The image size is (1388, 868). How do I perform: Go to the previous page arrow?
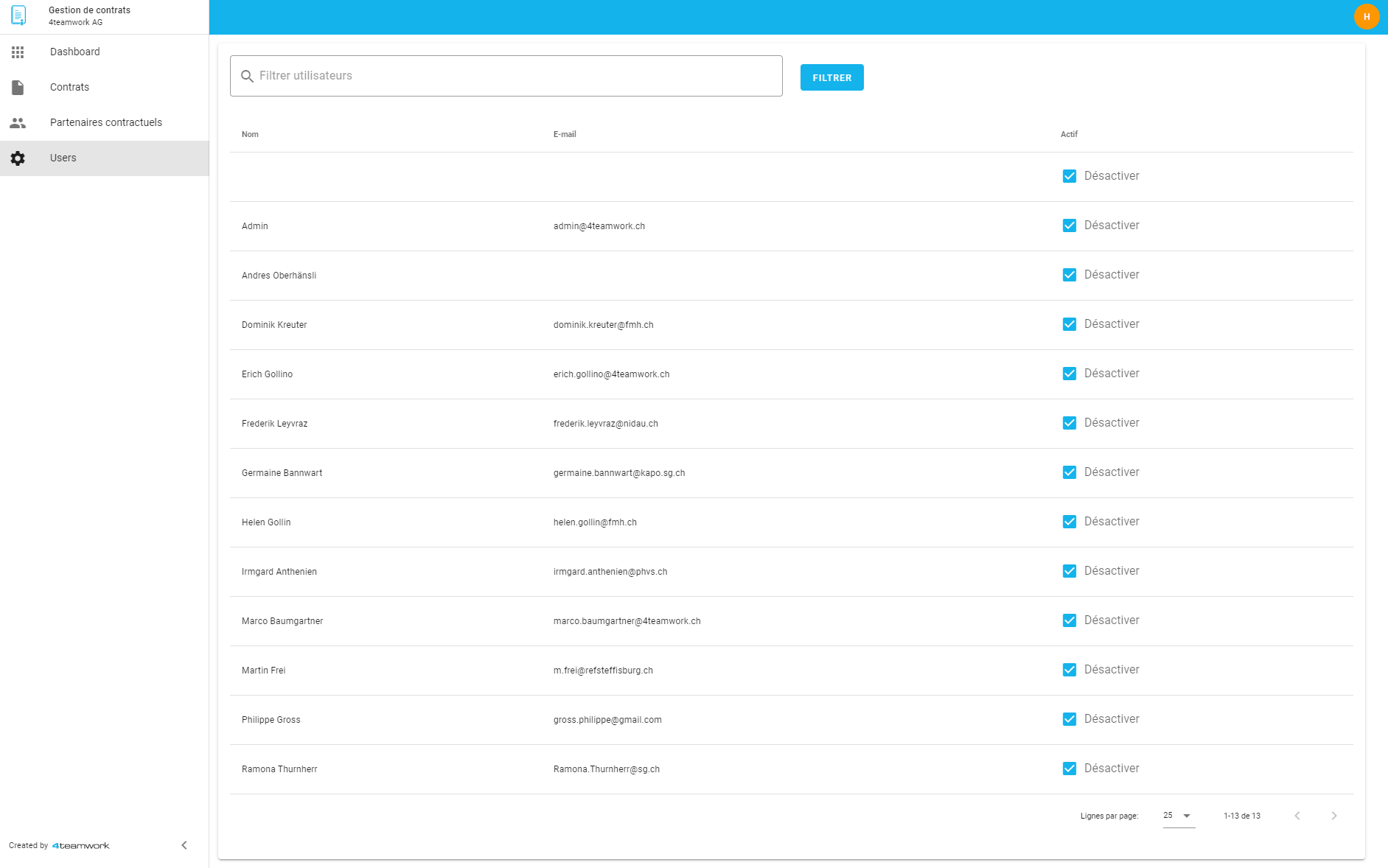click(x=1297, y=816)
